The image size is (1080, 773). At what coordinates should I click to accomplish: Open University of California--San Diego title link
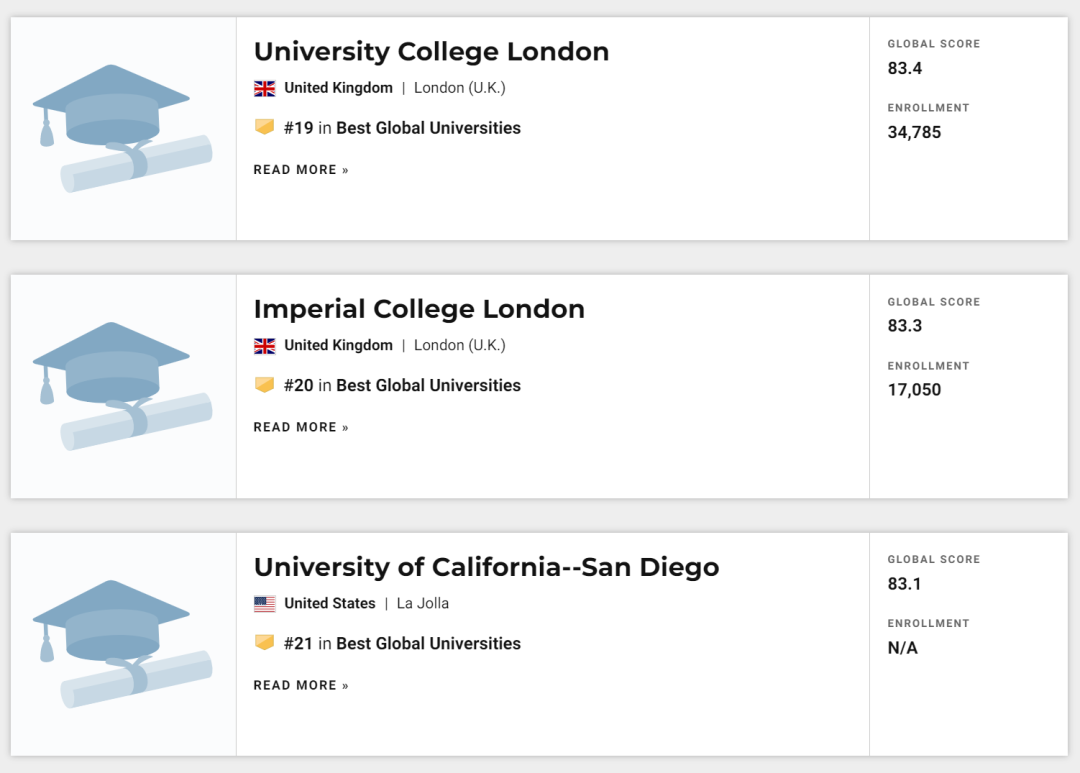coord(486,568)
